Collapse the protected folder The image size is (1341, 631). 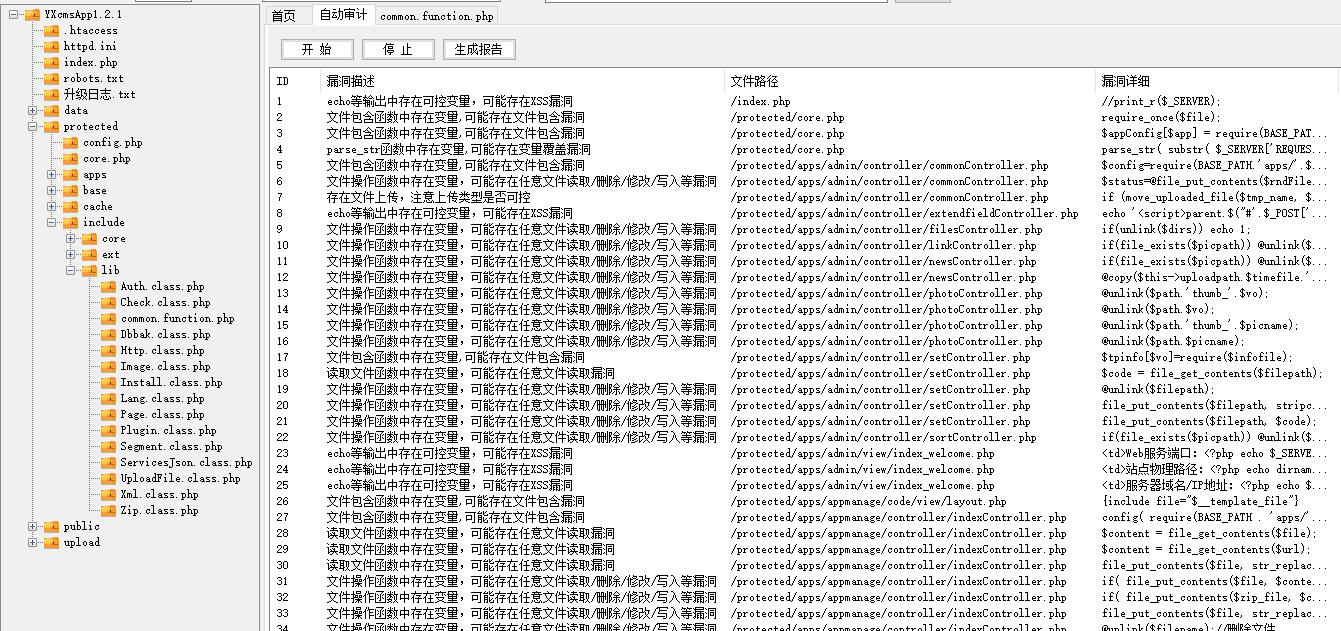[x=33, y=127]
